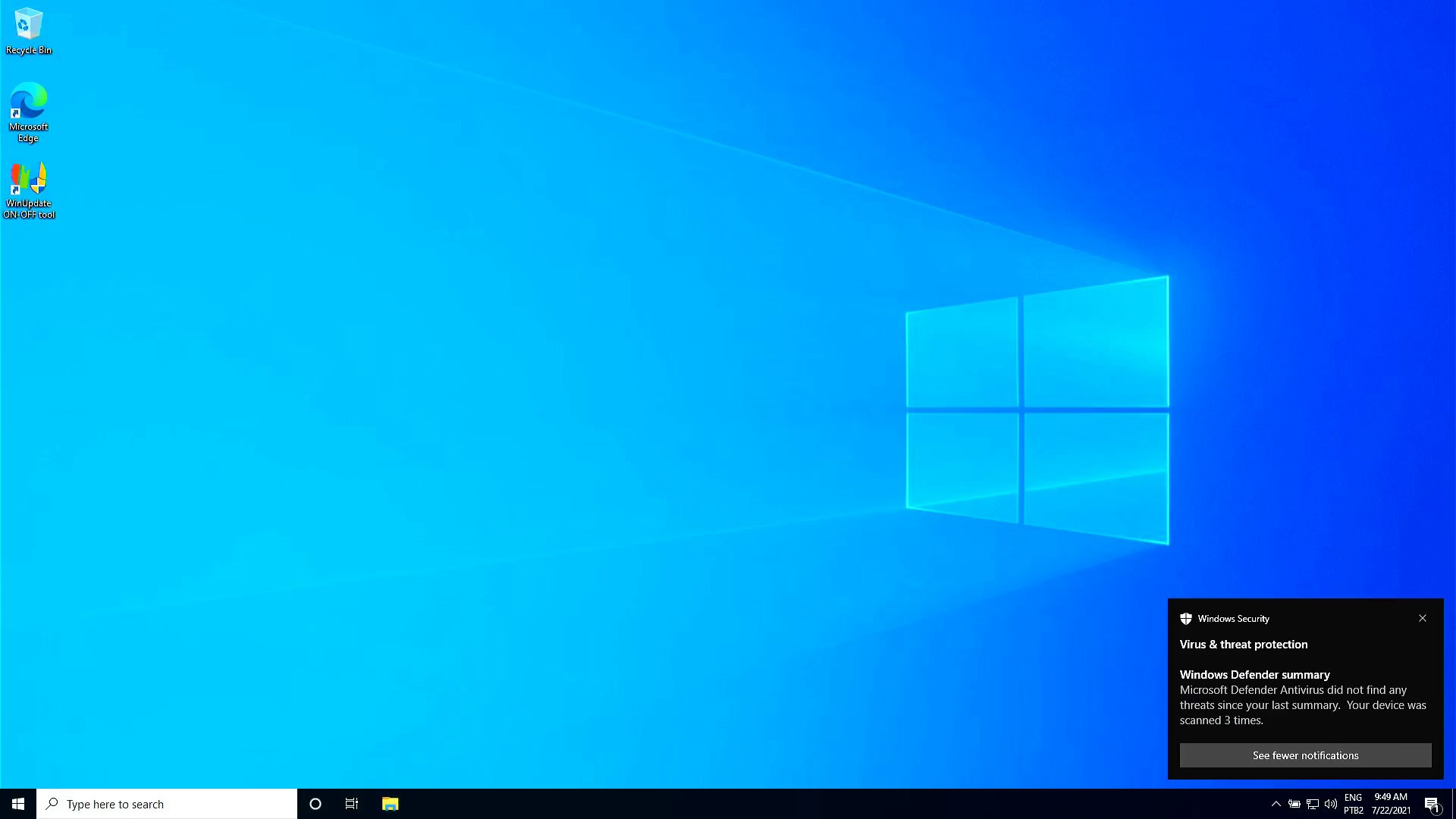Open network status tray icon
The width and height of the screenshot is (1456, 819).
coord(1313,804)
